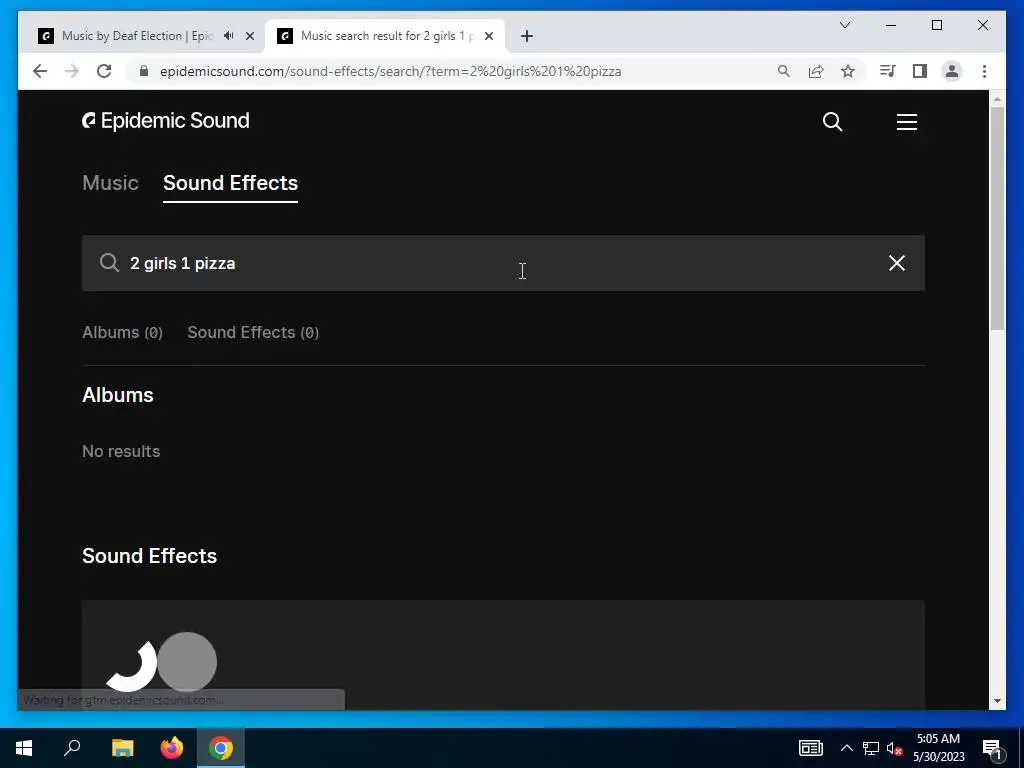Click the Sound Effects section heading
Screen dimensions: 1024x768
pos(150,556)
